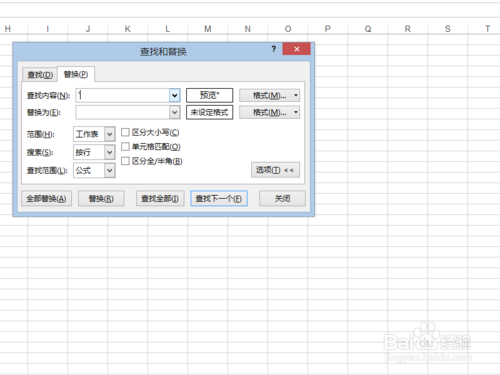The width and height of the screenshot is (500, 375).
Task: Select column header T
Action: [487, 29]
